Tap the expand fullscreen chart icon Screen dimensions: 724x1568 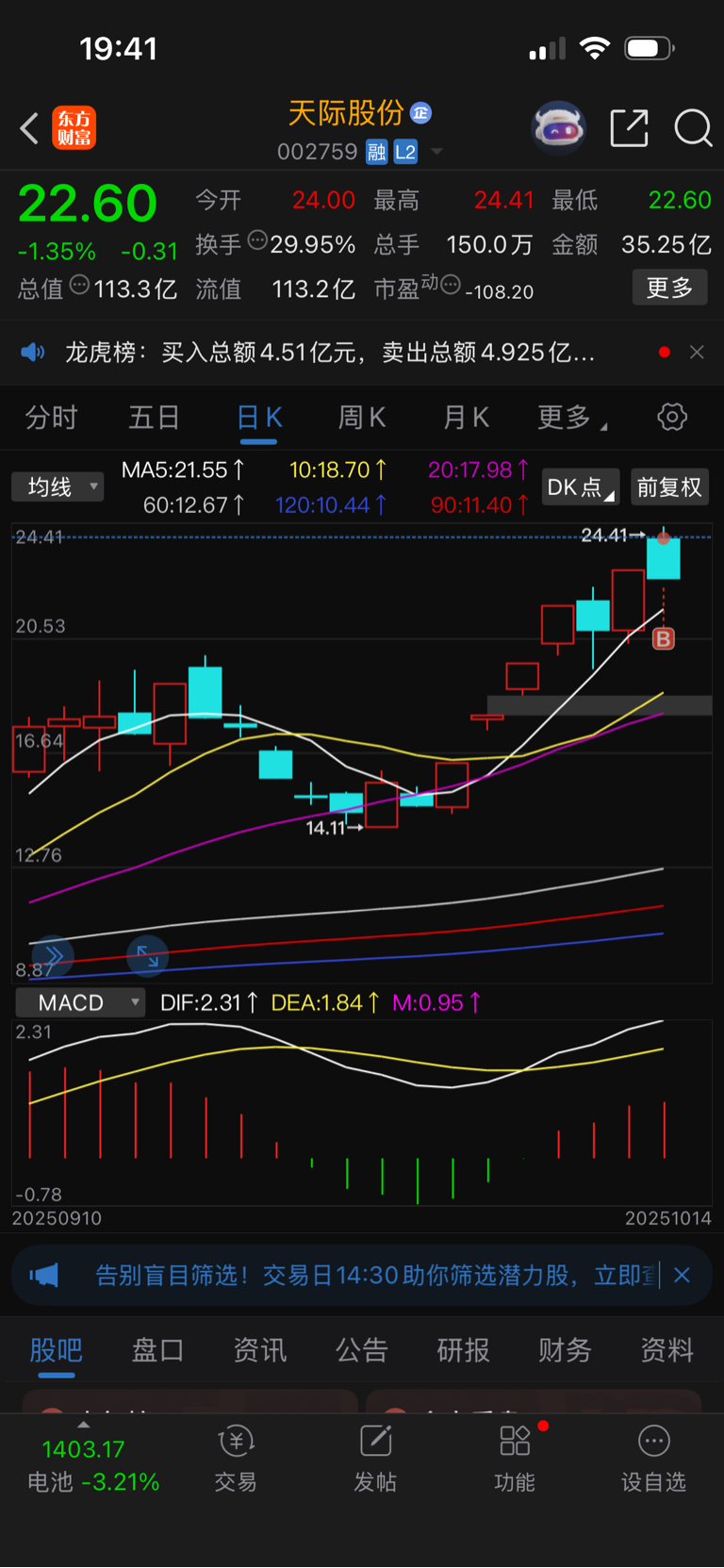tap(148, 956)
